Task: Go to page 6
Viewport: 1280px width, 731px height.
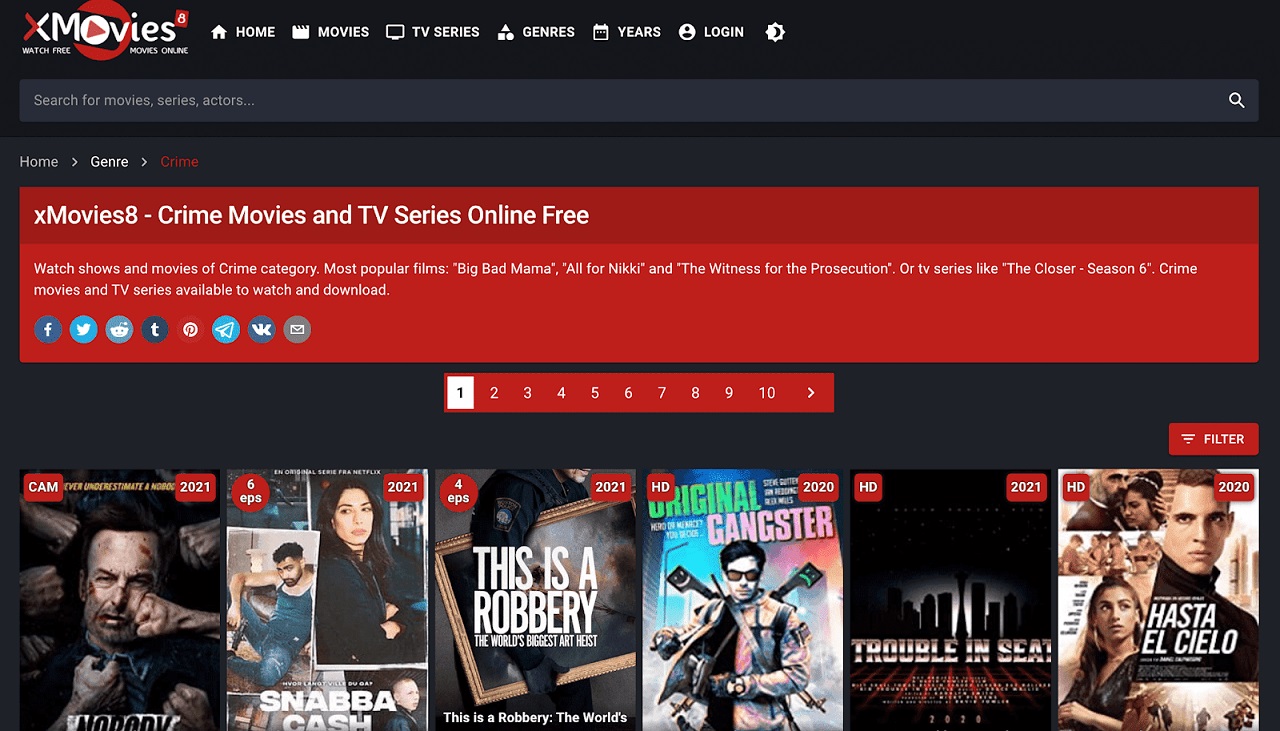Action: click(628, 393)
